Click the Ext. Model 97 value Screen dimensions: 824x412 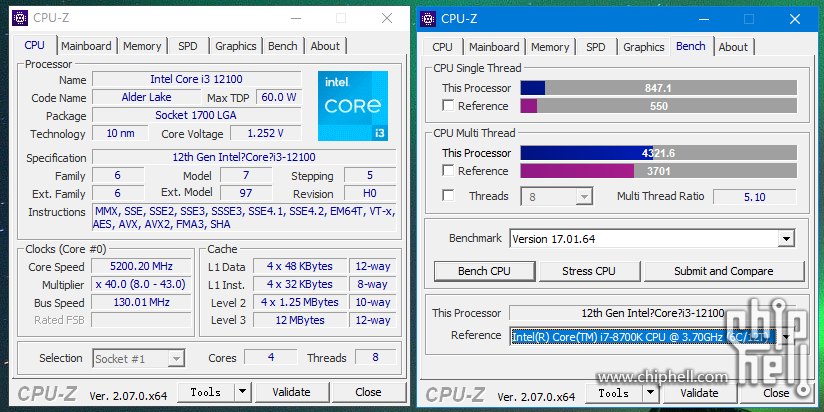point(246,193)
